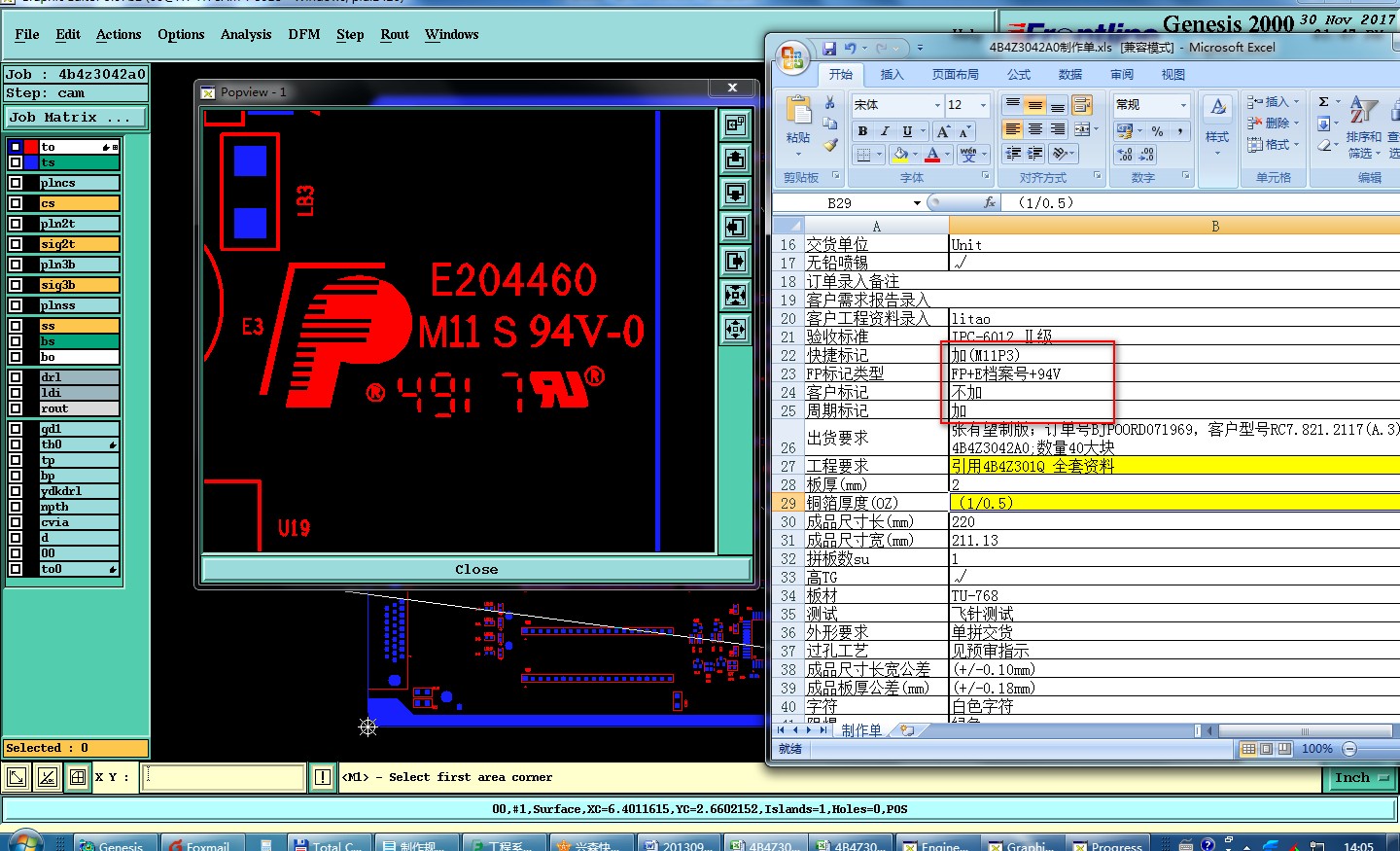Toggle checkbox for layer cs
The image size is (1400, 851).
click(x=16, y=203)
